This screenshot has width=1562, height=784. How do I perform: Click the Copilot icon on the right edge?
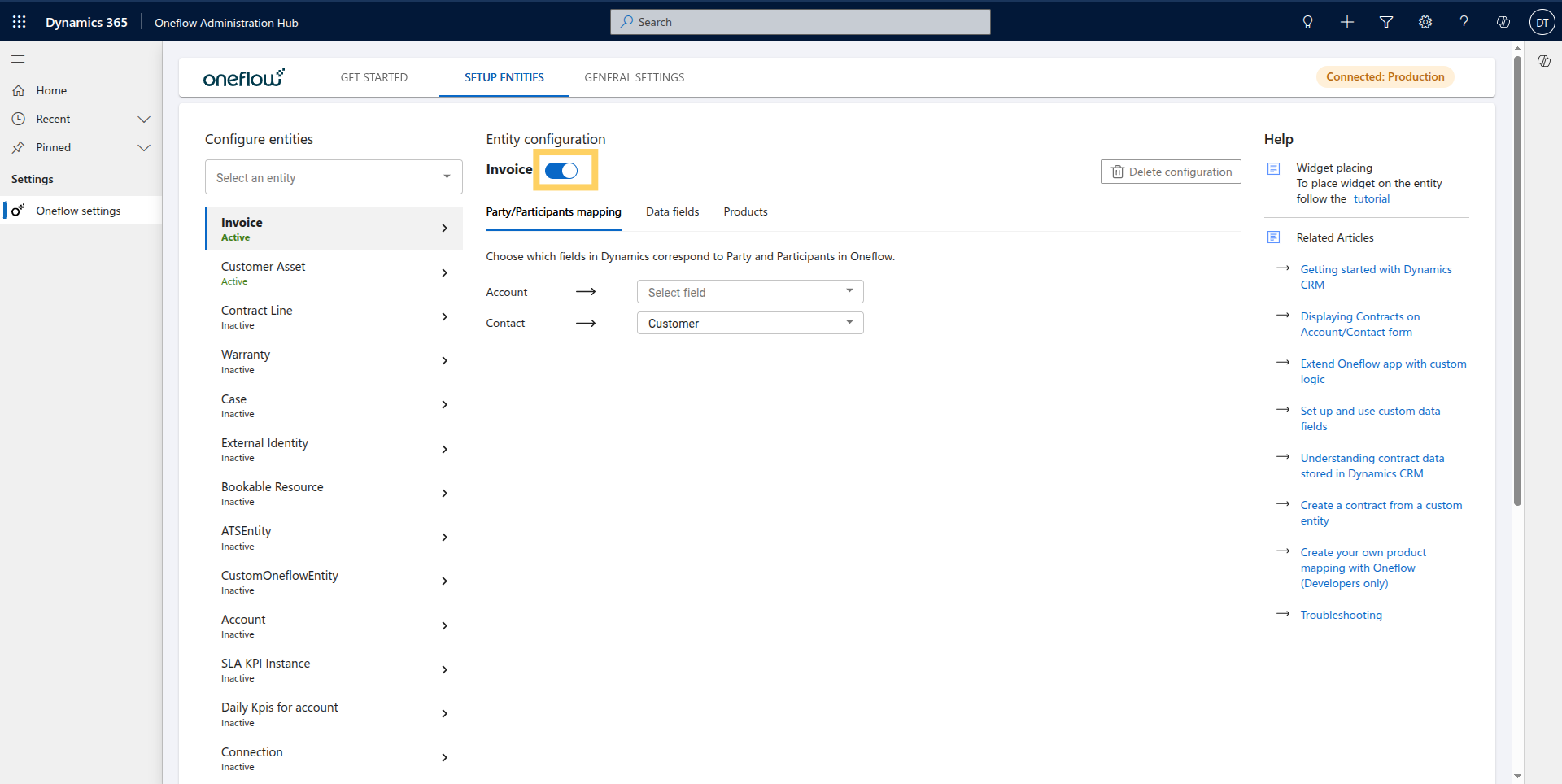(x=1543, y=61)
